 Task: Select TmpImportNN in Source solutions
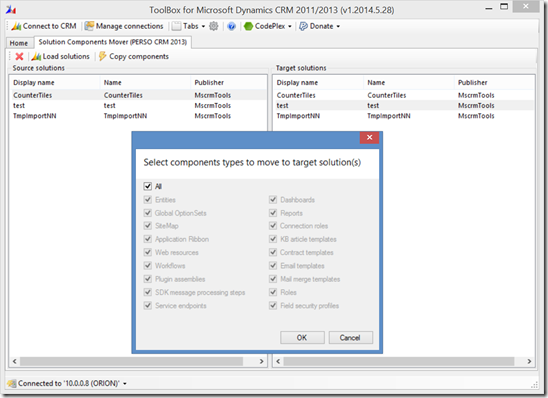138,116
